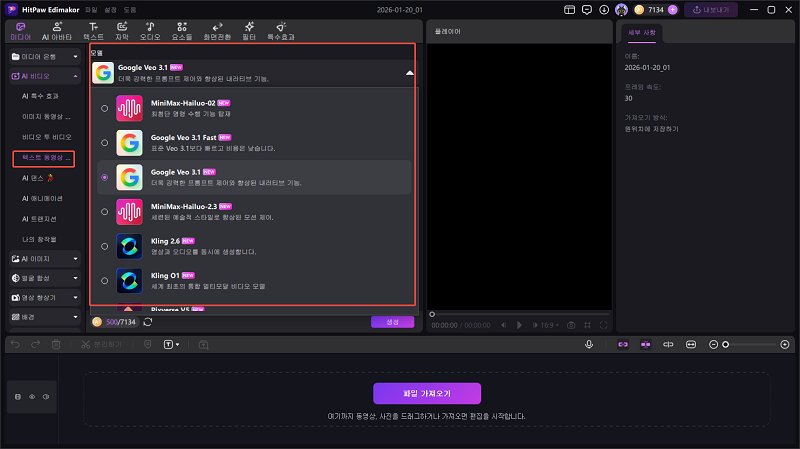Toggle the track mute speaker icon
Screen dimensions: 800x449
(x=46, y=396)
